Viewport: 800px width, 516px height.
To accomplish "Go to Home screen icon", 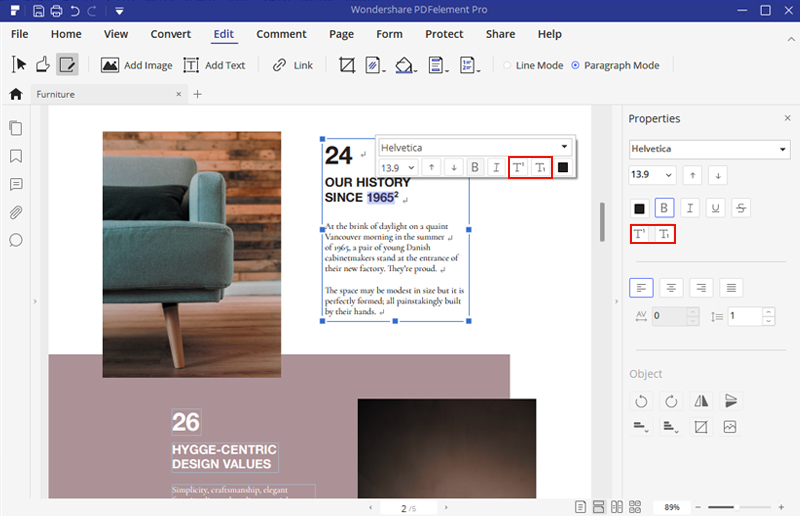I will point(16,94).
